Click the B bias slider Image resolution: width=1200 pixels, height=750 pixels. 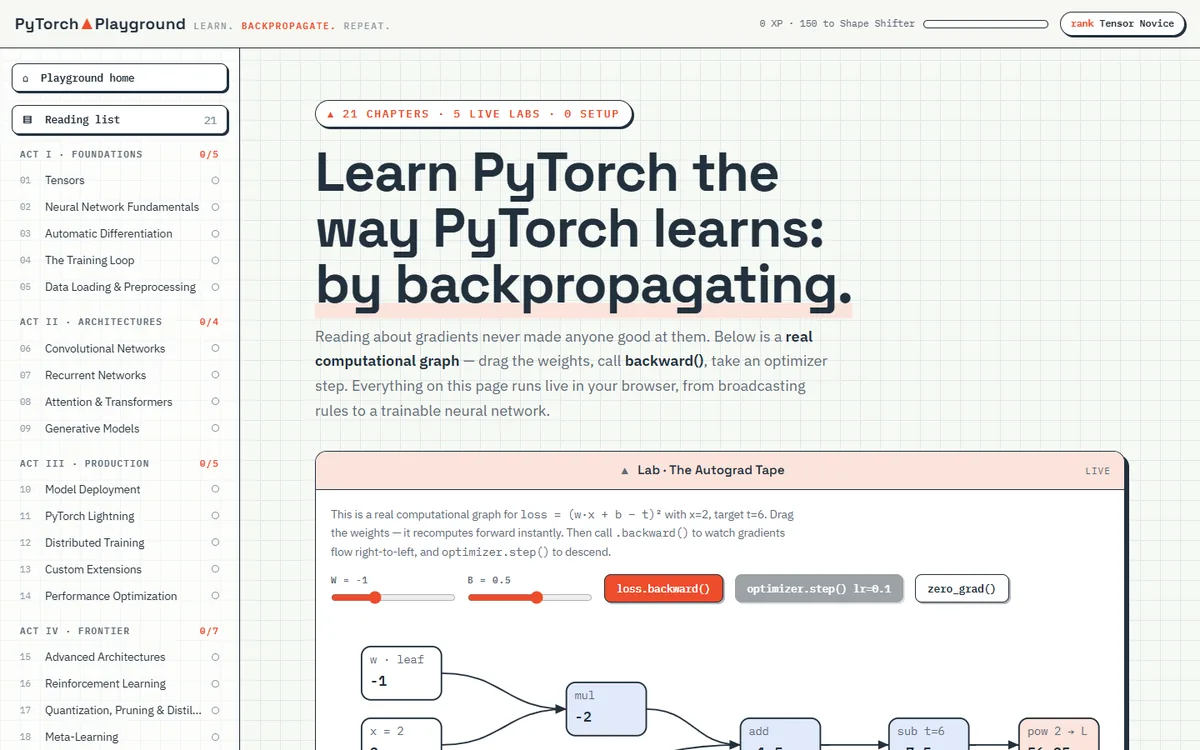click(x=530, y=598)
